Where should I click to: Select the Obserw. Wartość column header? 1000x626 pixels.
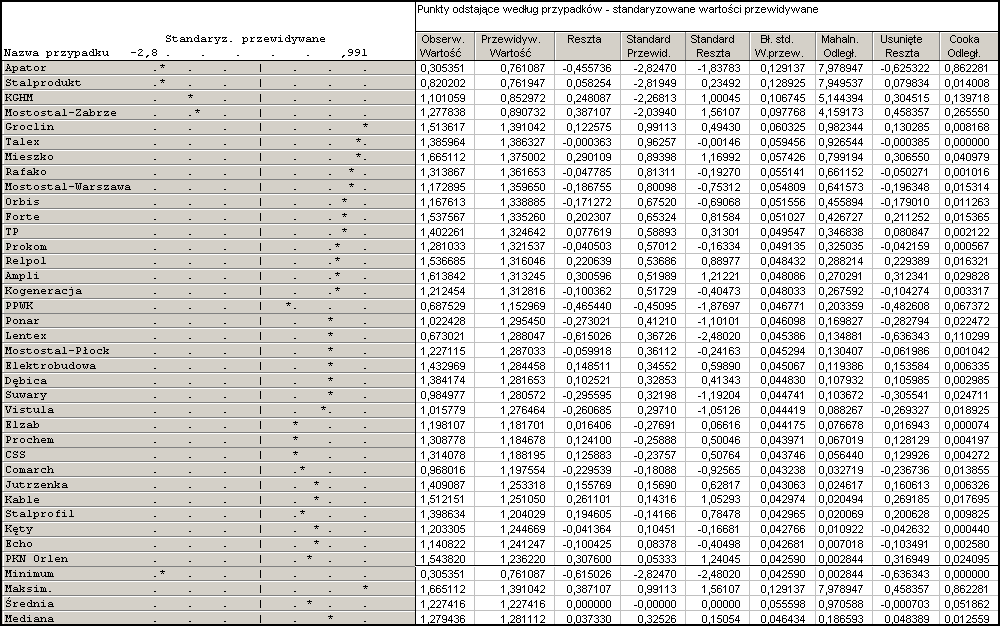(443, 46)
